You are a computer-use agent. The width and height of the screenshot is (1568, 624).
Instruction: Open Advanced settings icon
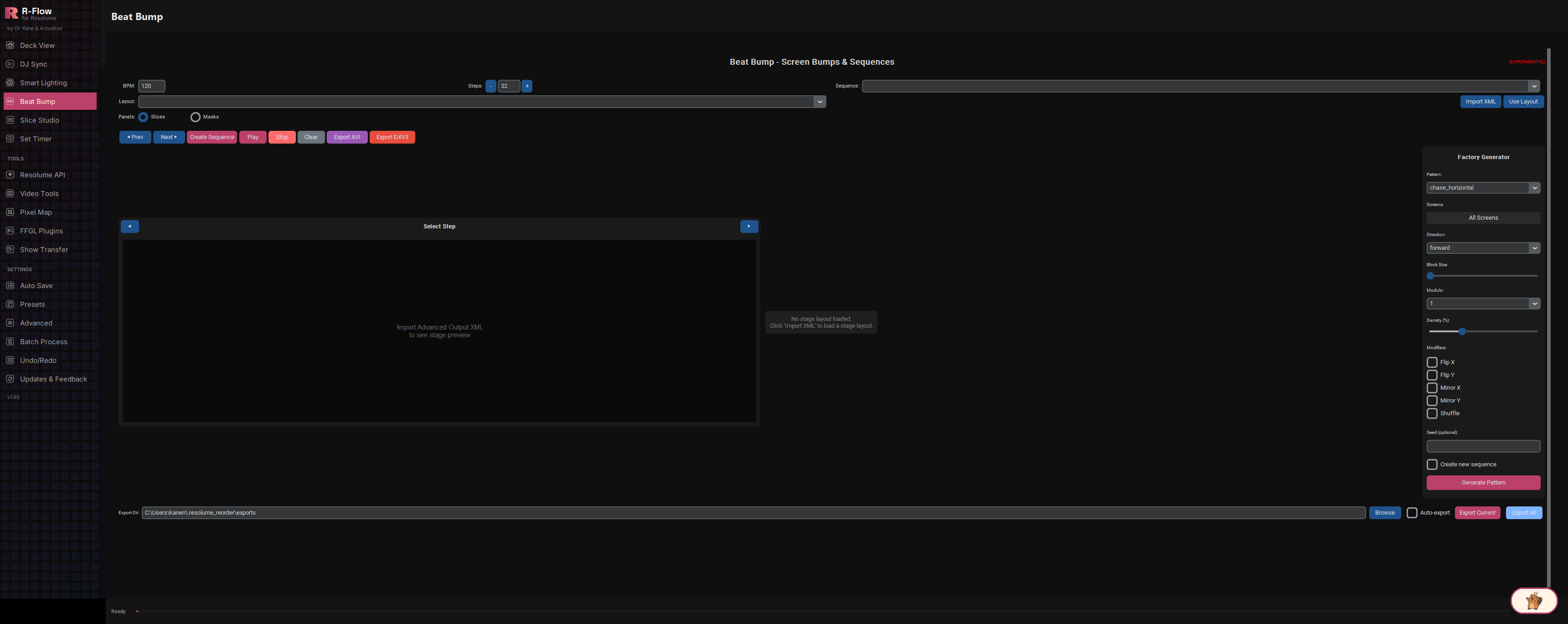click(10, 323)
